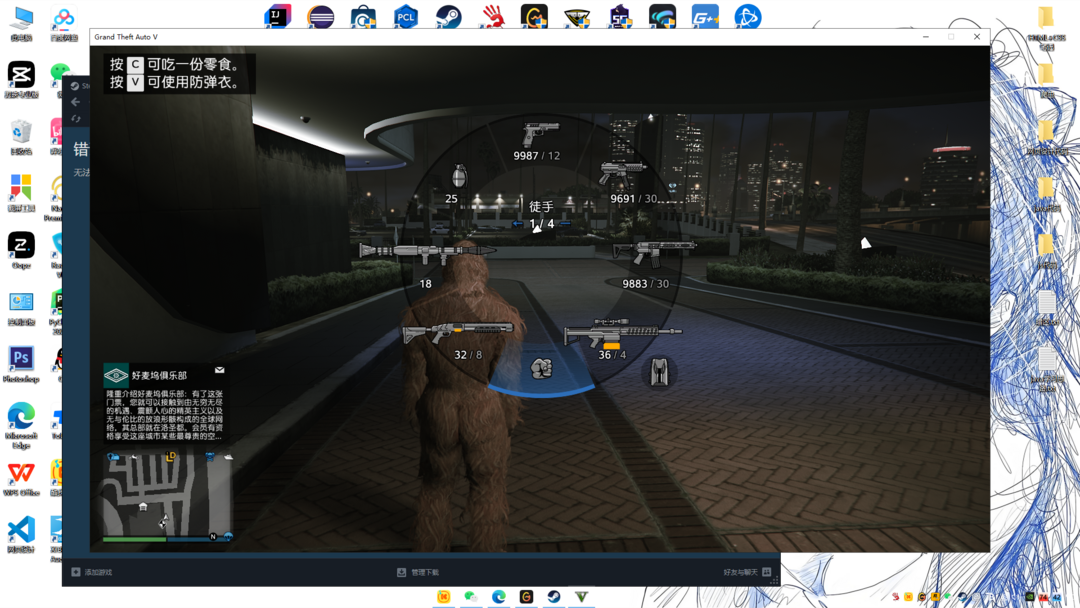Open the PCL launcher desktop shortcut
1080x608 pixels.
pyautogui.click(x=406, y=17)
